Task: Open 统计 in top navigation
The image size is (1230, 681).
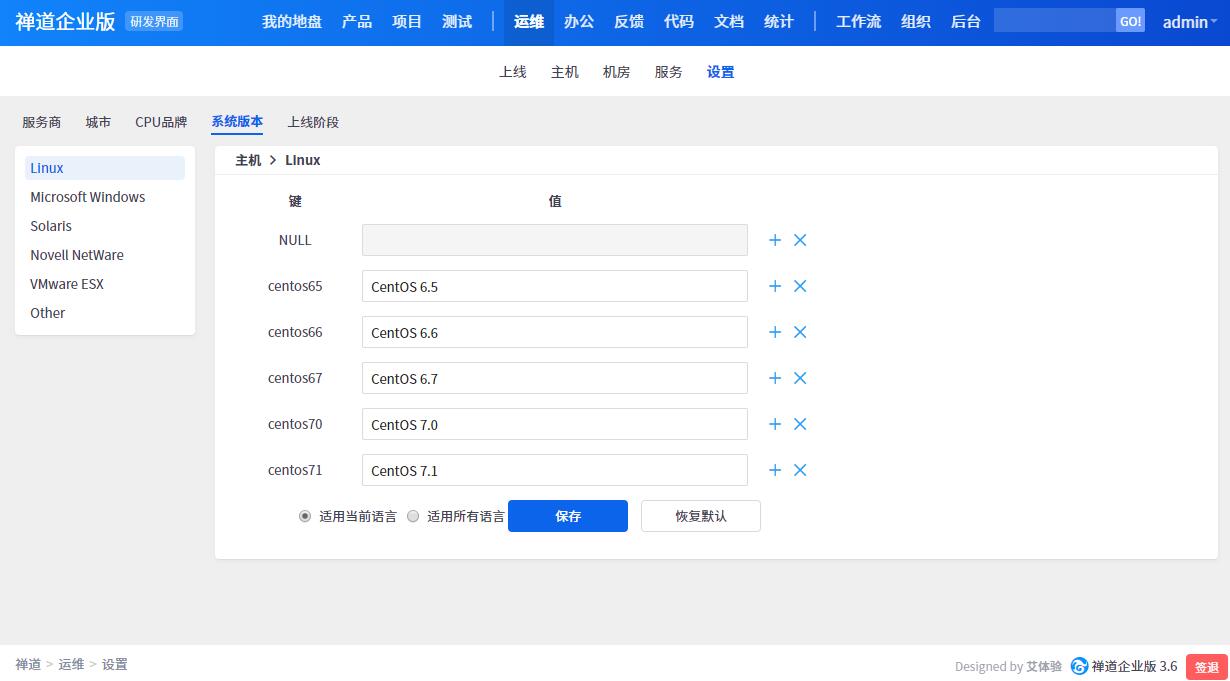Action: (x=779, y=22)
